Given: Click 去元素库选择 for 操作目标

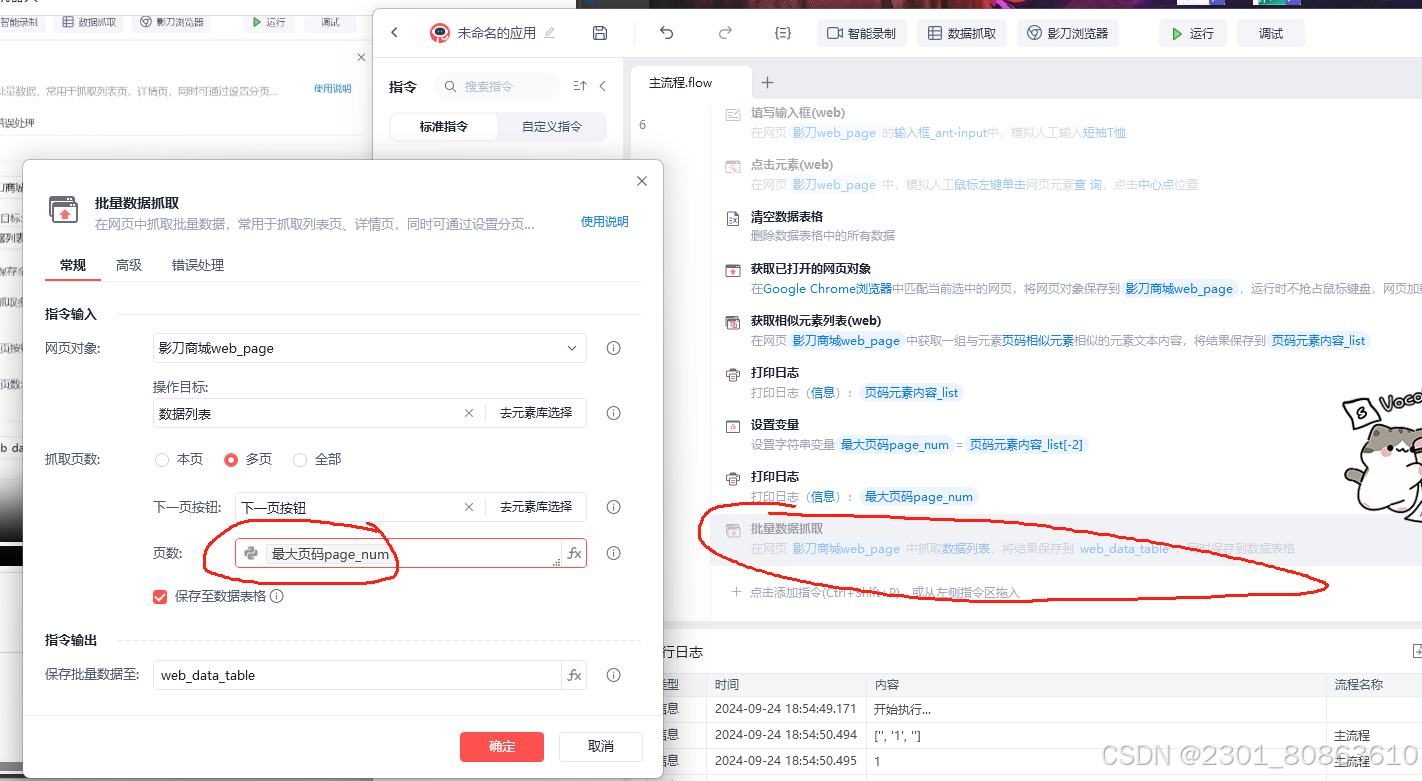Looking at the screenshot, I should coord(536,412).
